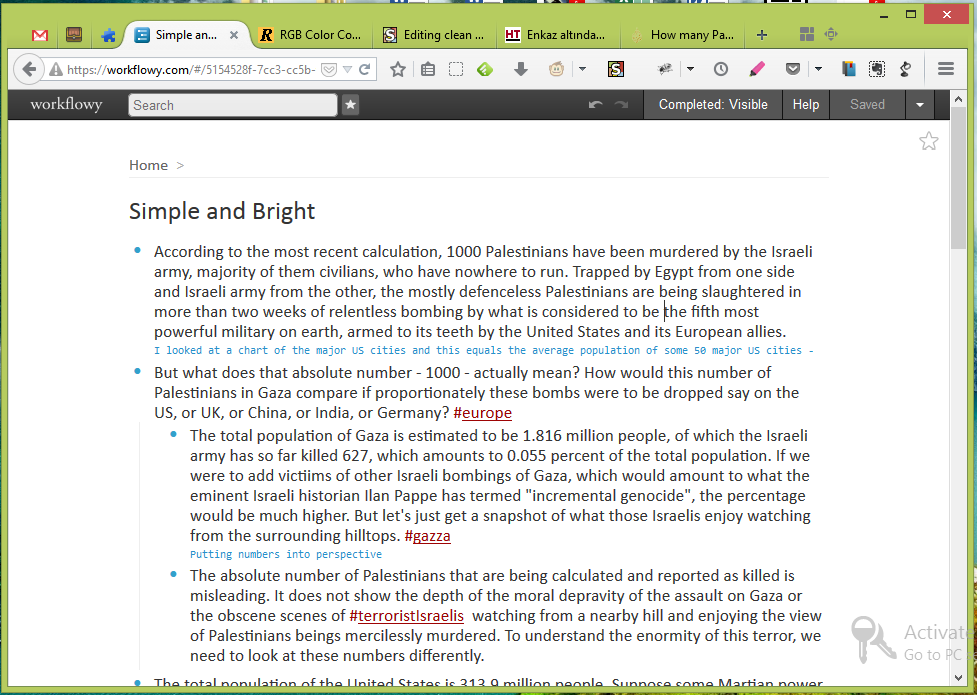
Task: Open the Pocket extension icon
Action: (791, 69)
